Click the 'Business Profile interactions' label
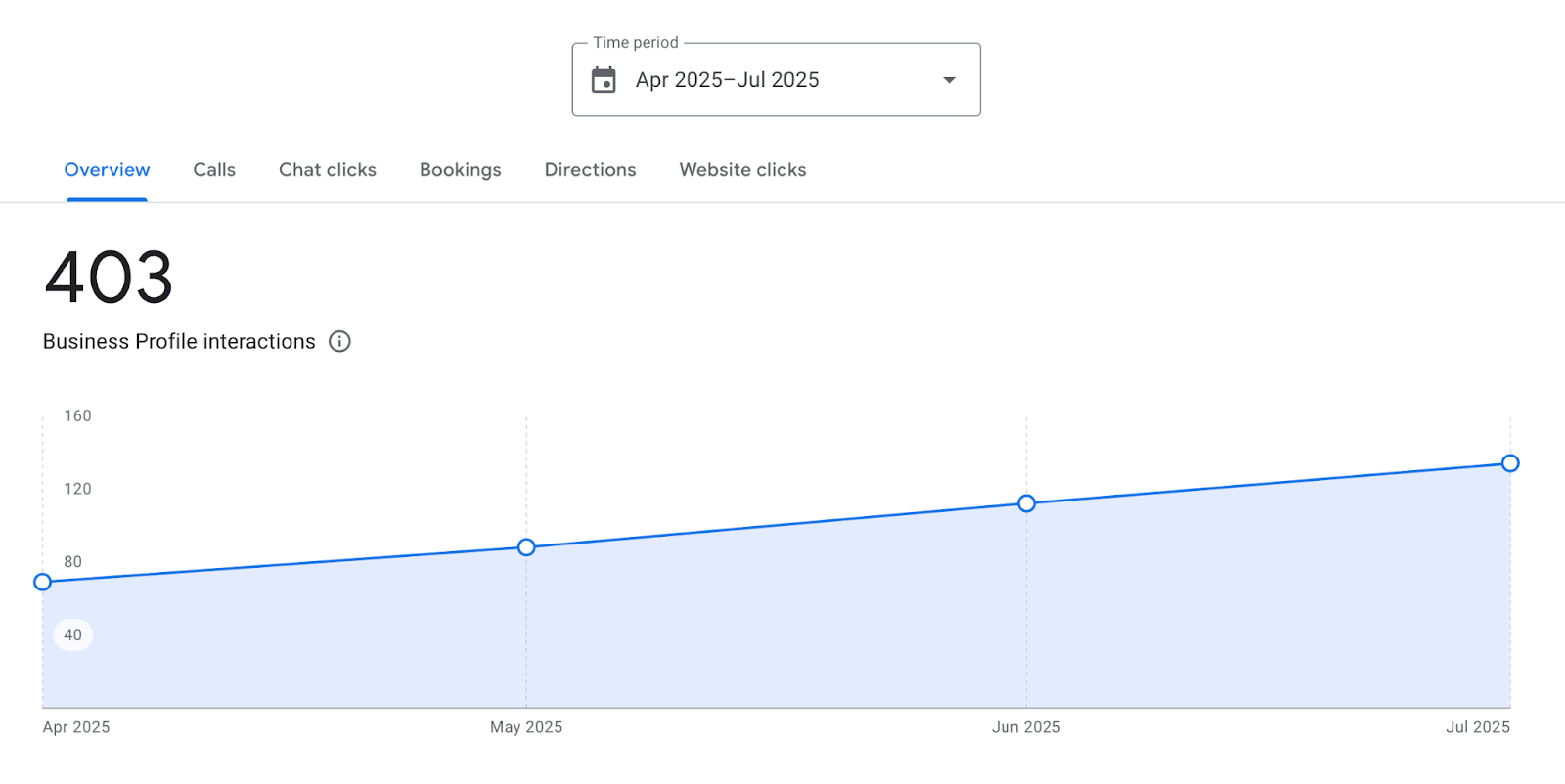This screenshot has height=784, width=1565. [x=179, y=341]
